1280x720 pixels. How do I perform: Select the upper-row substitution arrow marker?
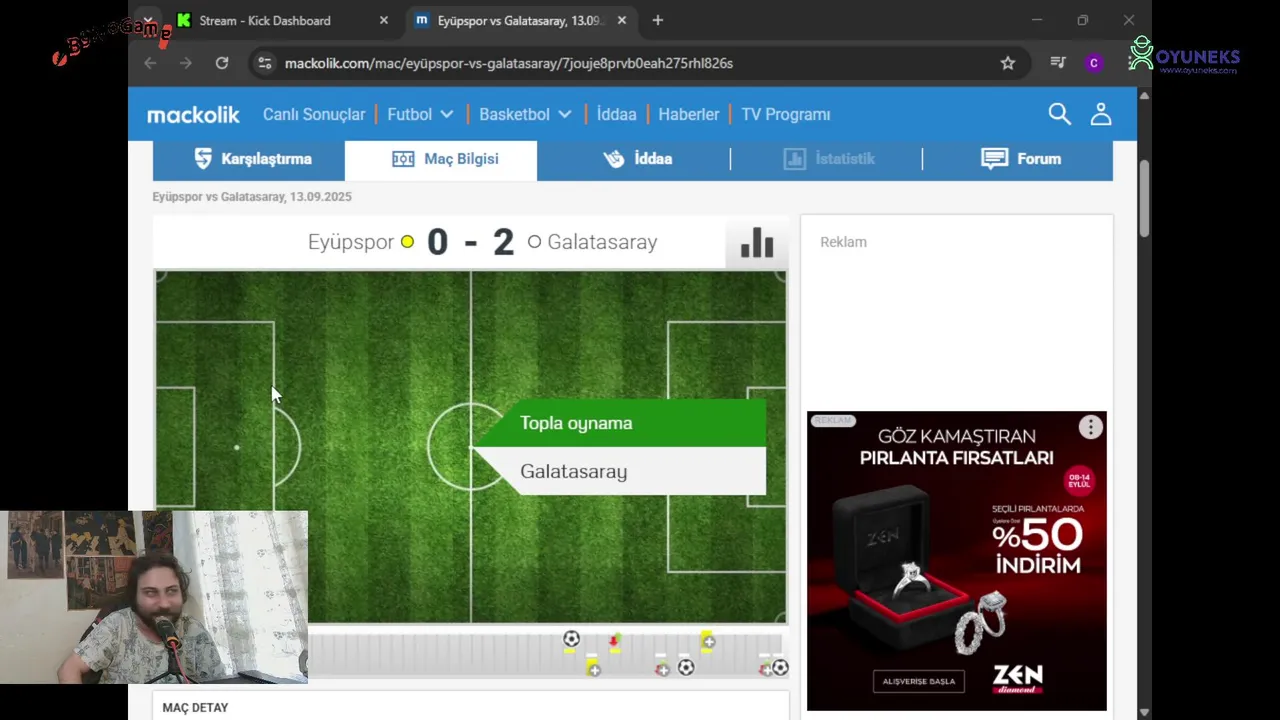pyautogui.click(x=614, y=640)
